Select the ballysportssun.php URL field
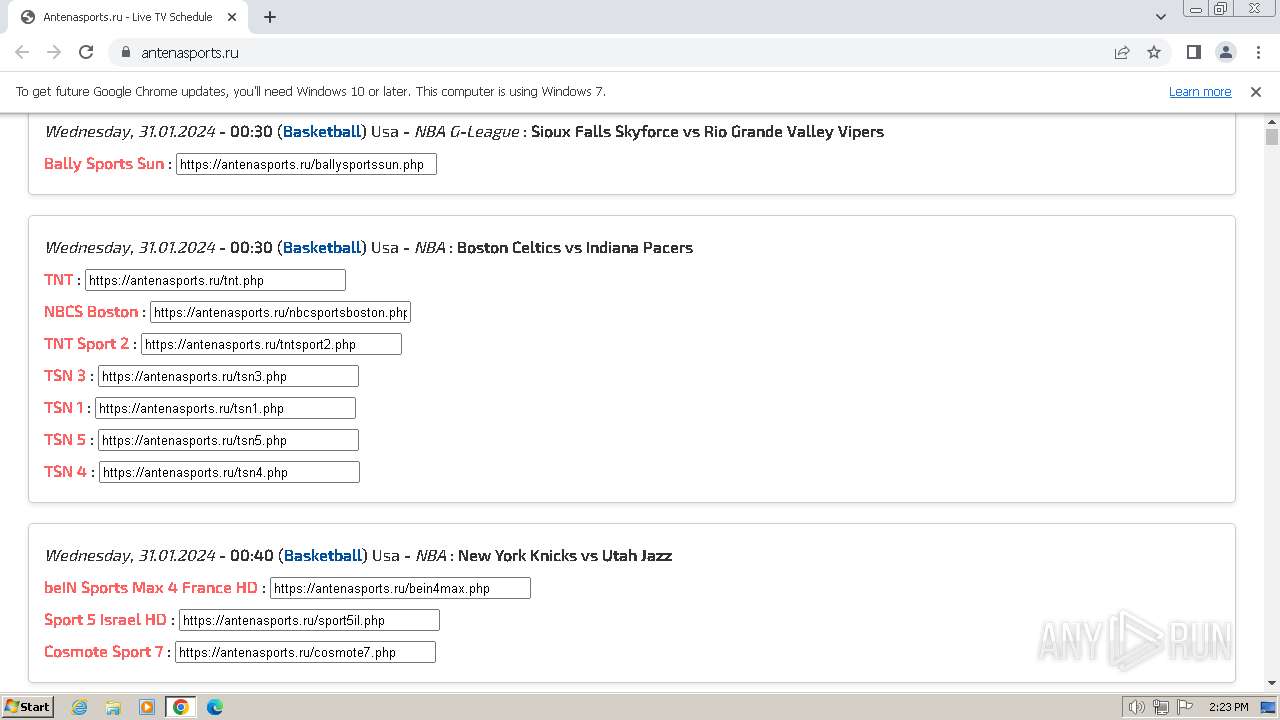1280x720 pixels. pos(306,164)
